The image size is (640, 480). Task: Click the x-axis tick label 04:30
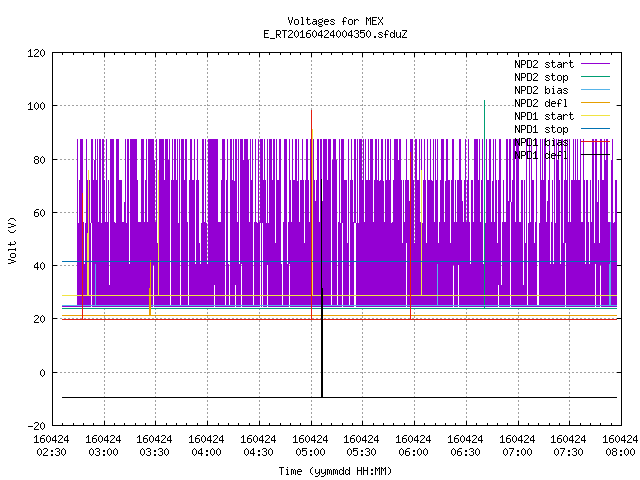258,452
